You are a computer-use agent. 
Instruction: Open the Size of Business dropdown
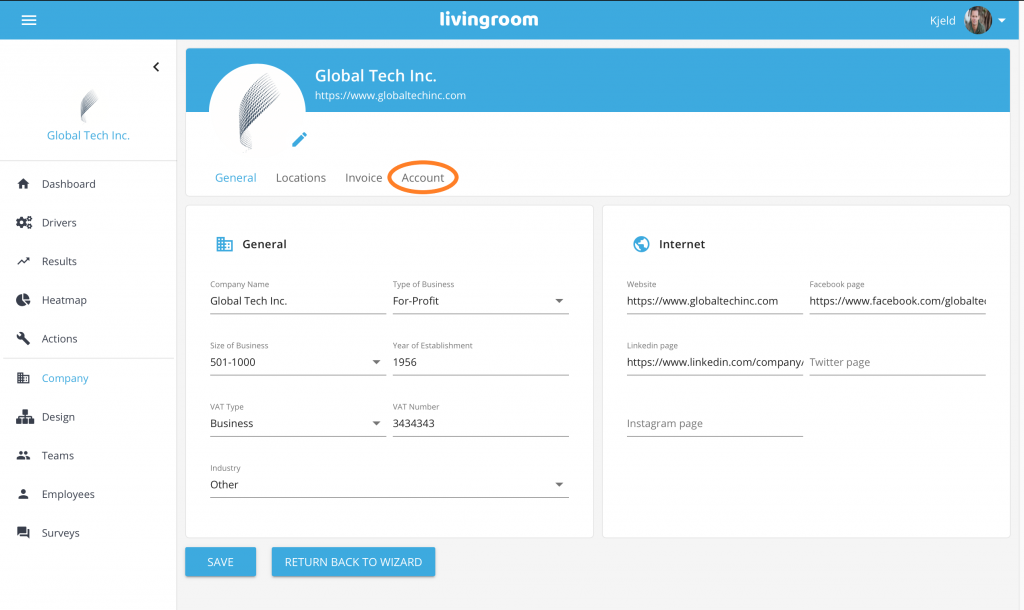[x=298, y=362]
